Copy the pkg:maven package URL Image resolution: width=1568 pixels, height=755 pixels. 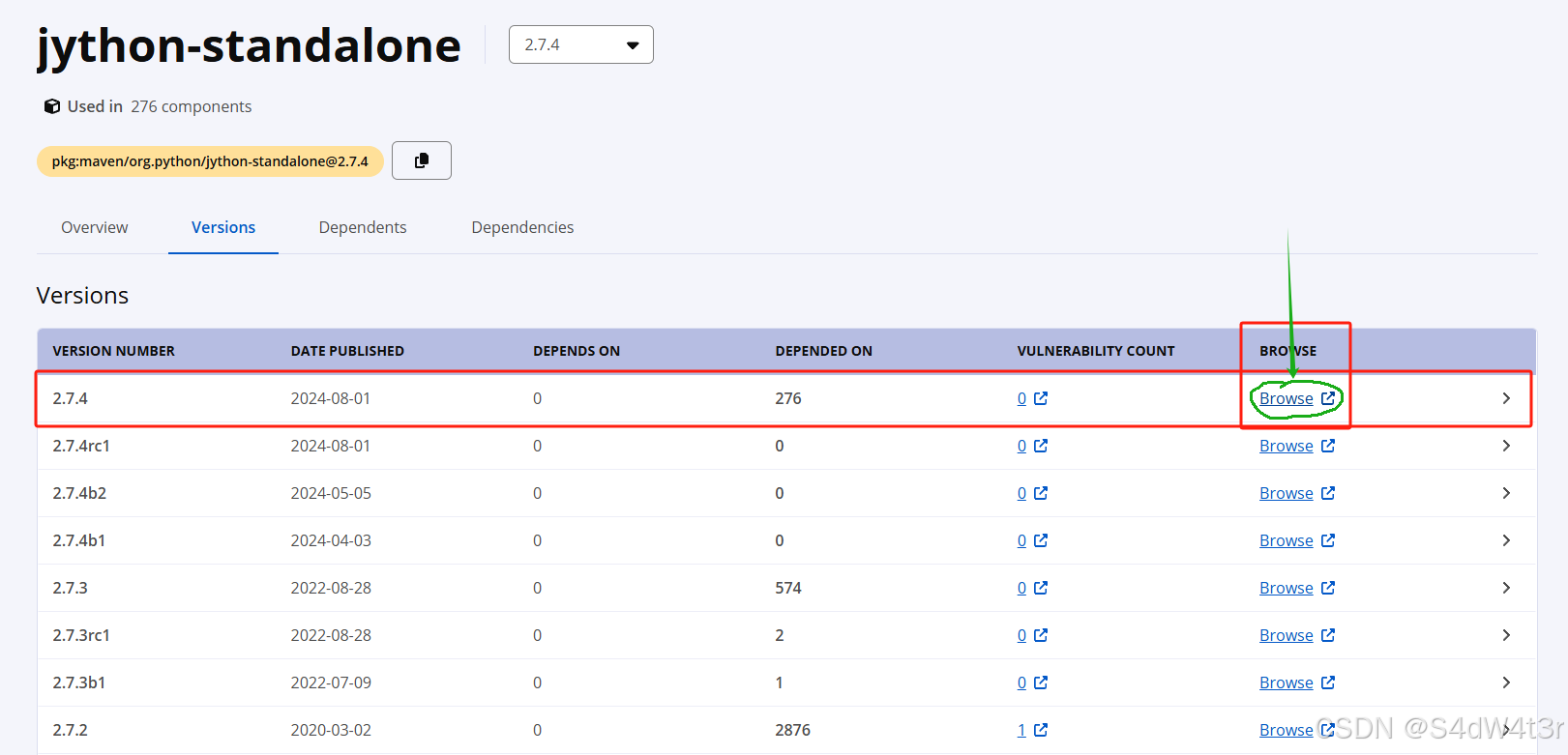[x=422, y=160]
